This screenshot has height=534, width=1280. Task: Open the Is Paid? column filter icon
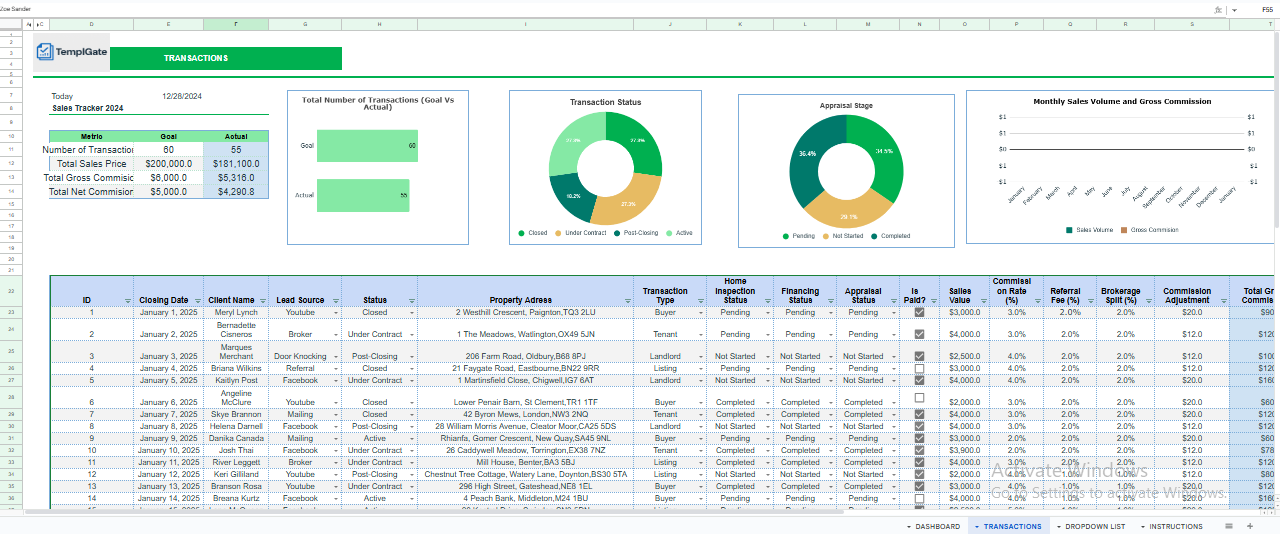(x=933, y=300)
